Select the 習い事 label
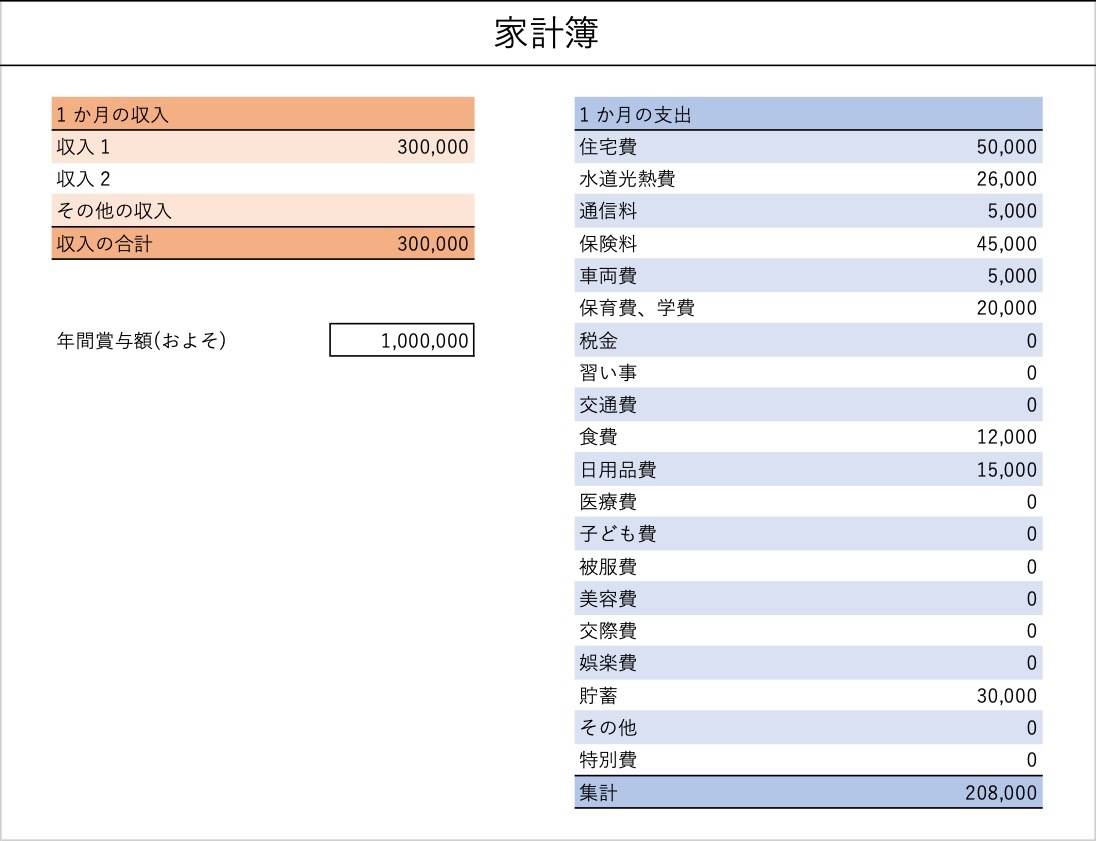Viewport: 1096px width, 841px height. click(x=608, y=373)
